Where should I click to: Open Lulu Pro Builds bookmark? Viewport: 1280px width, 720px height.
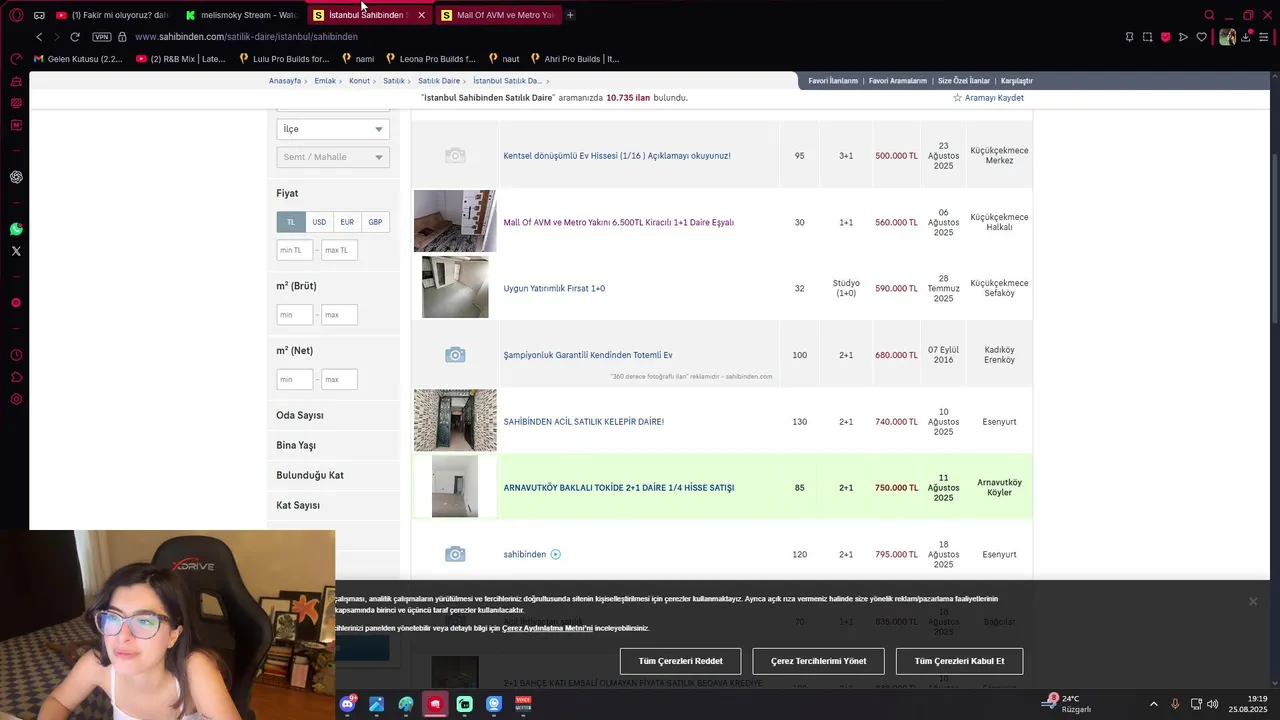284,59
